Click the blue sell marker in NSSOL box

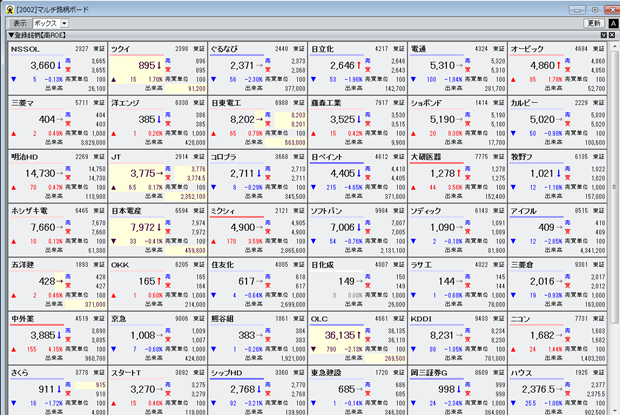pyautogui.click(x=68, y=60)
